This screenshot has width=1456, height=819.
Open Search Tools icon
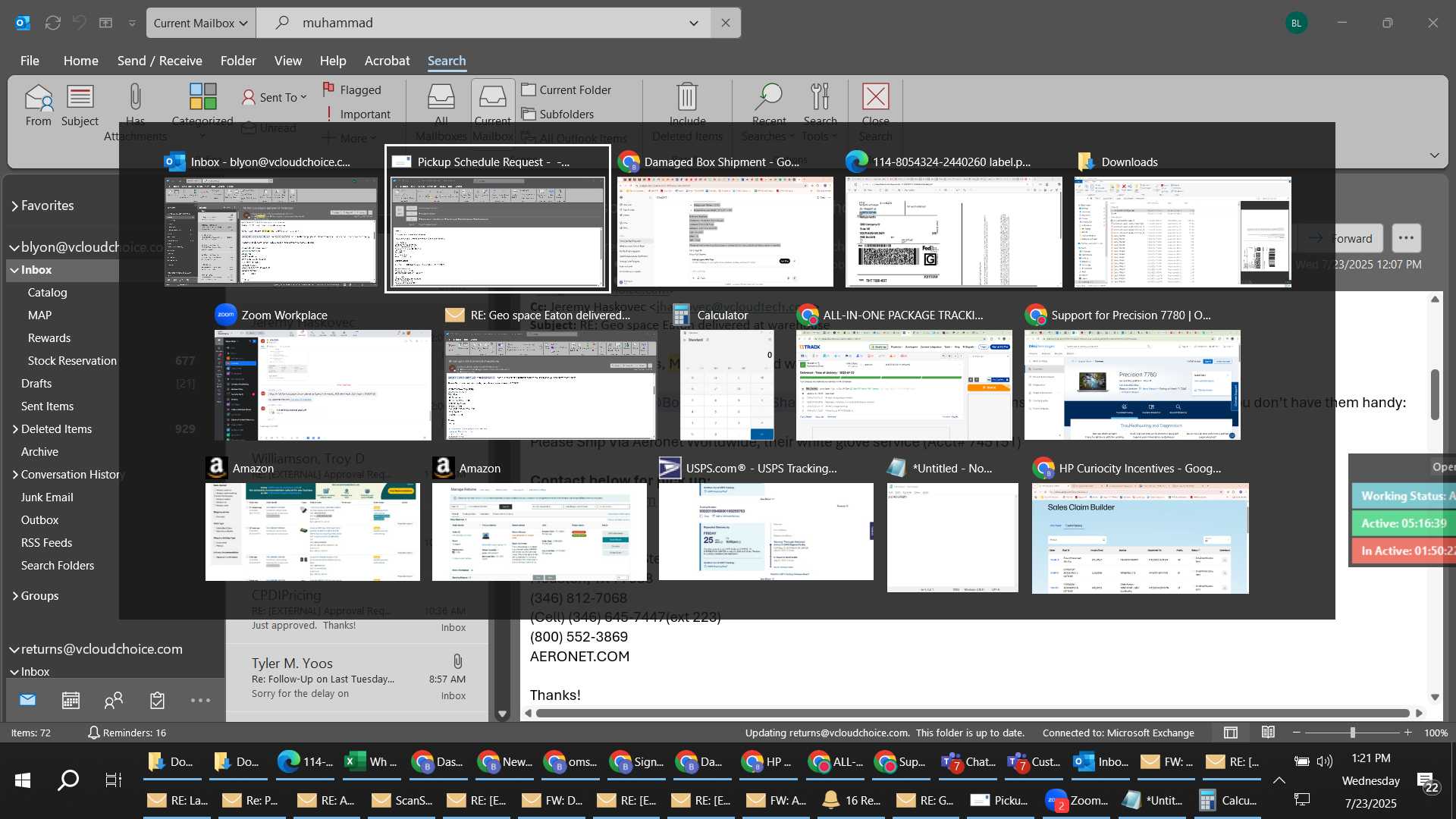(820, 97)
